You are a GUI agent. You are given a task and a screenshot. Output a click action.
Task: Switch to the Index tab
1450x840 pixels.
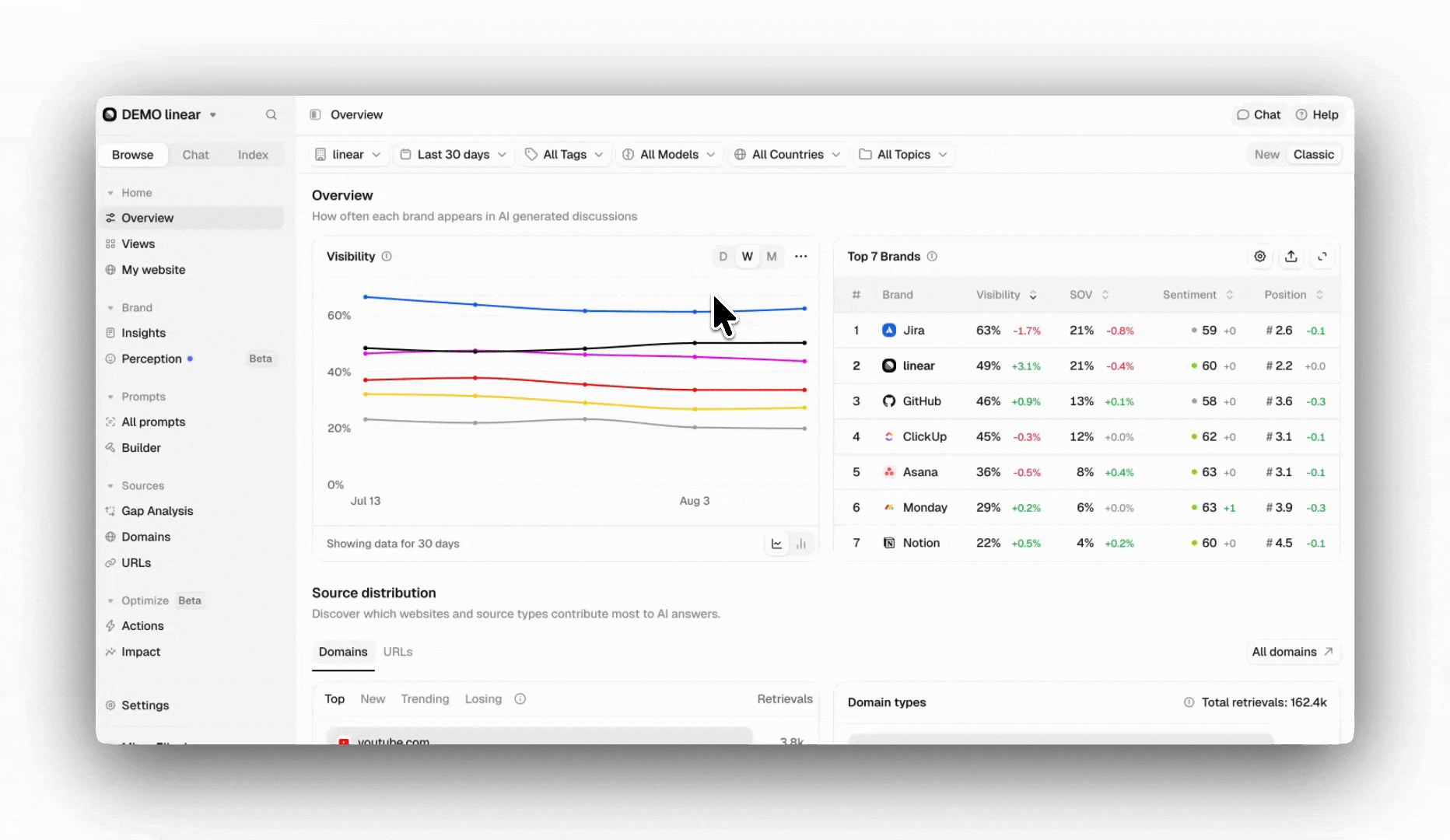(x=253, y=155)
